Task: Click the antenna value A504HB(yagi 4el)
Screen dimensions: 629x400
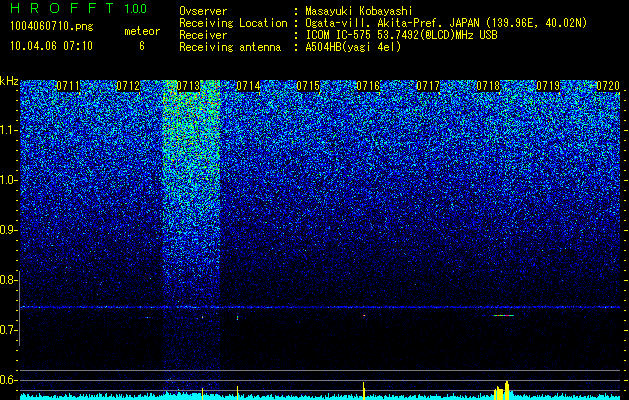Action: pyautogui.click(x=353, y=47)
